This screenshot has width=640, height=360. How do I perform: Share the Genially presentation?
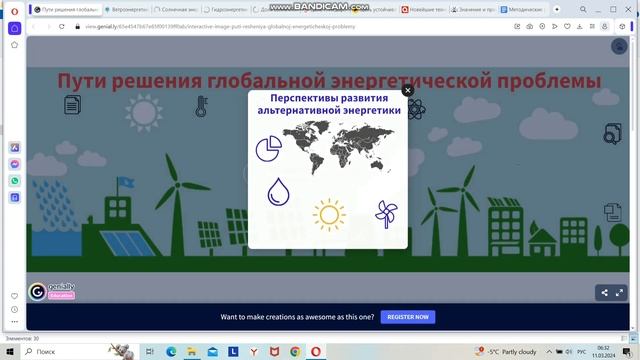pyautogui.click(x=604, y=293)
